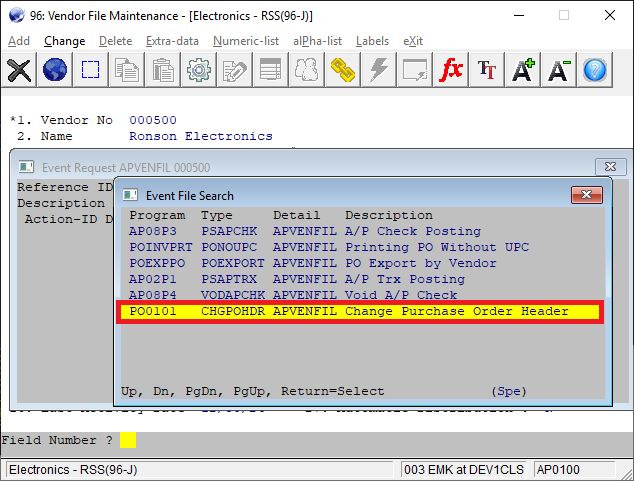
Task: Select the PO0101 Change Purchase Order Header row
Action: point(348,312)
